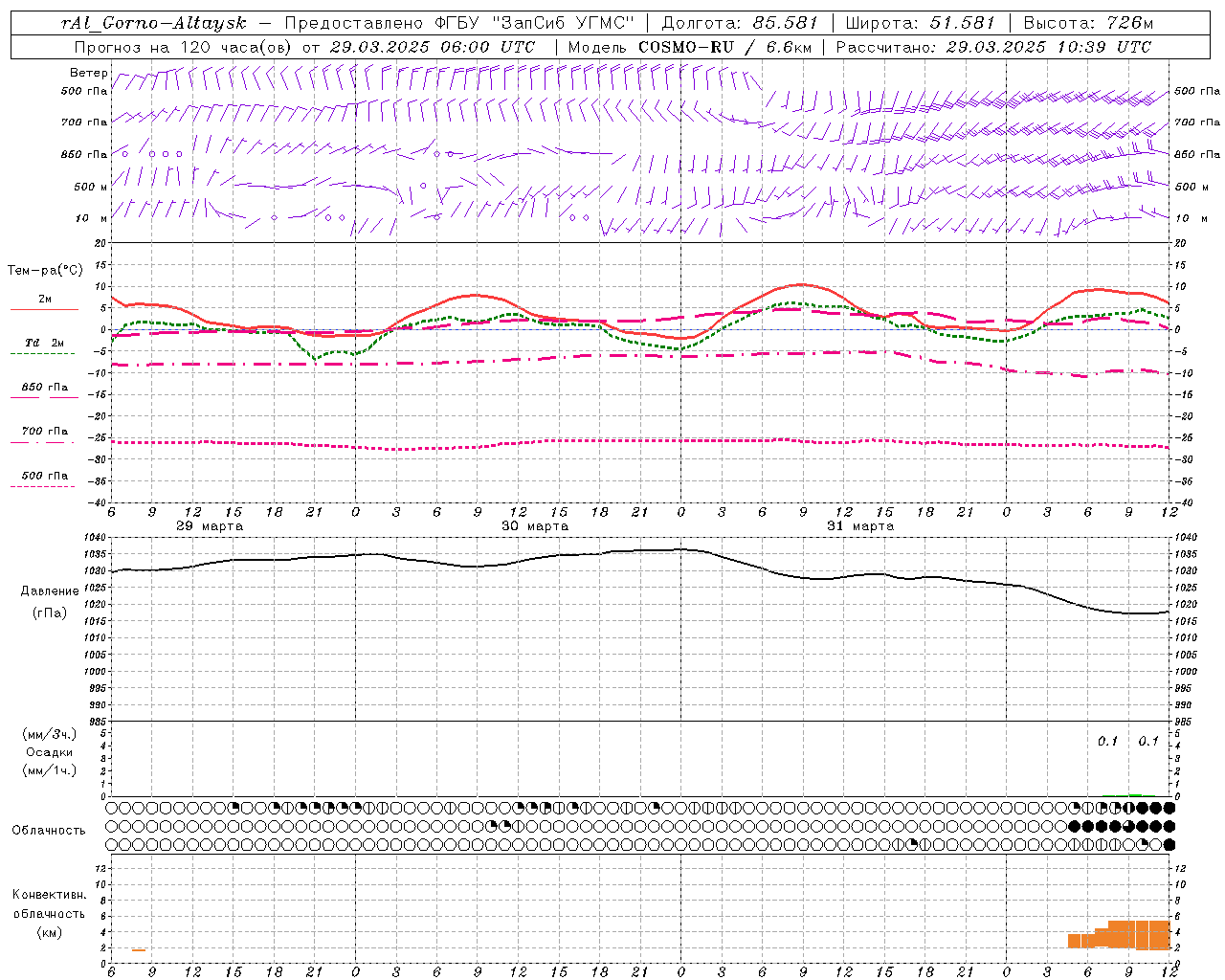Click the (км) unit under Конвективн. облачность

(x=50, y=932)
